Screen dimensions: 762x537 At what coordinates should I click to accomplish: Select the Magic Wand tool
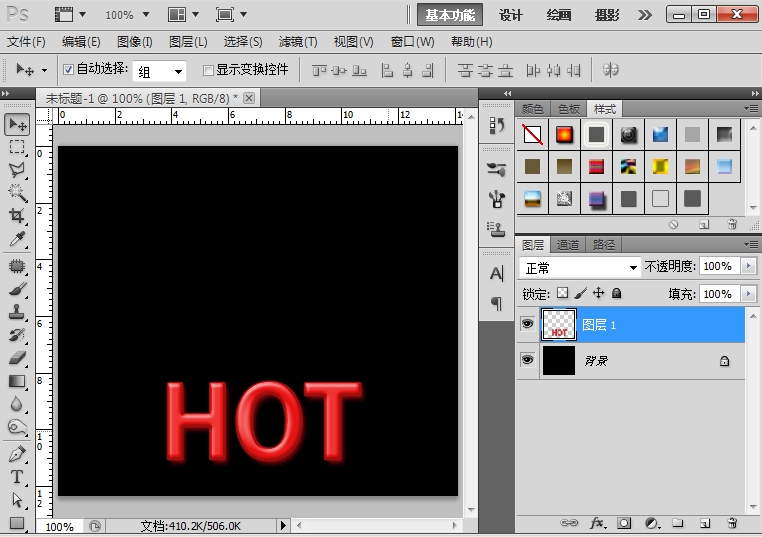pyautogui.click(x=17, y=193)
